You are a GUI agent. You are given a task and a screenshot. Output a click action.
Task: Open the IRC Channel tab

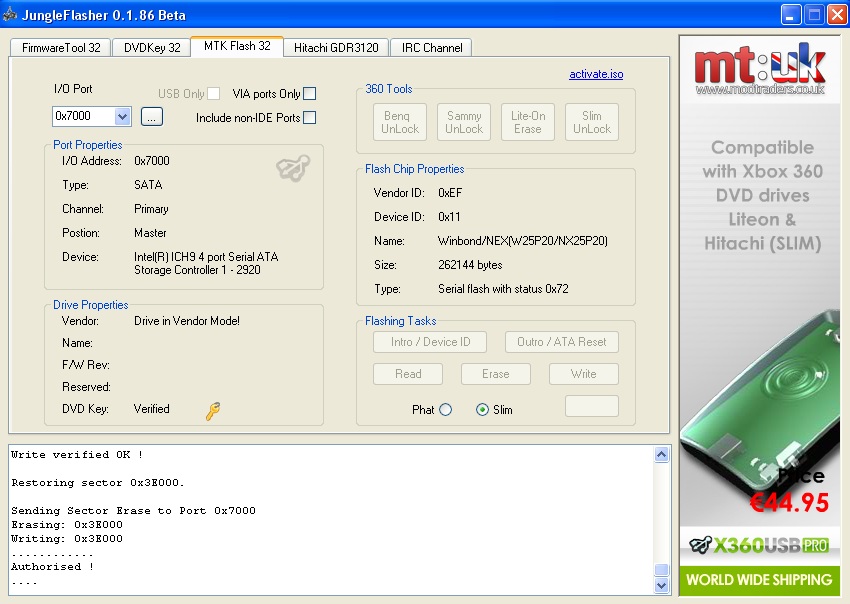(x=432, y=47)
